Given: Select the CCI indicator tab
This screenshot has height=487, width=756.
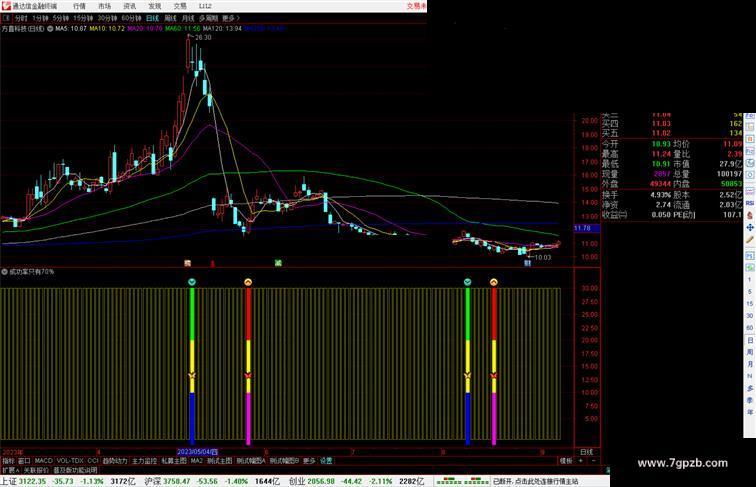Looking at the screenshot, I should (93, 461).
